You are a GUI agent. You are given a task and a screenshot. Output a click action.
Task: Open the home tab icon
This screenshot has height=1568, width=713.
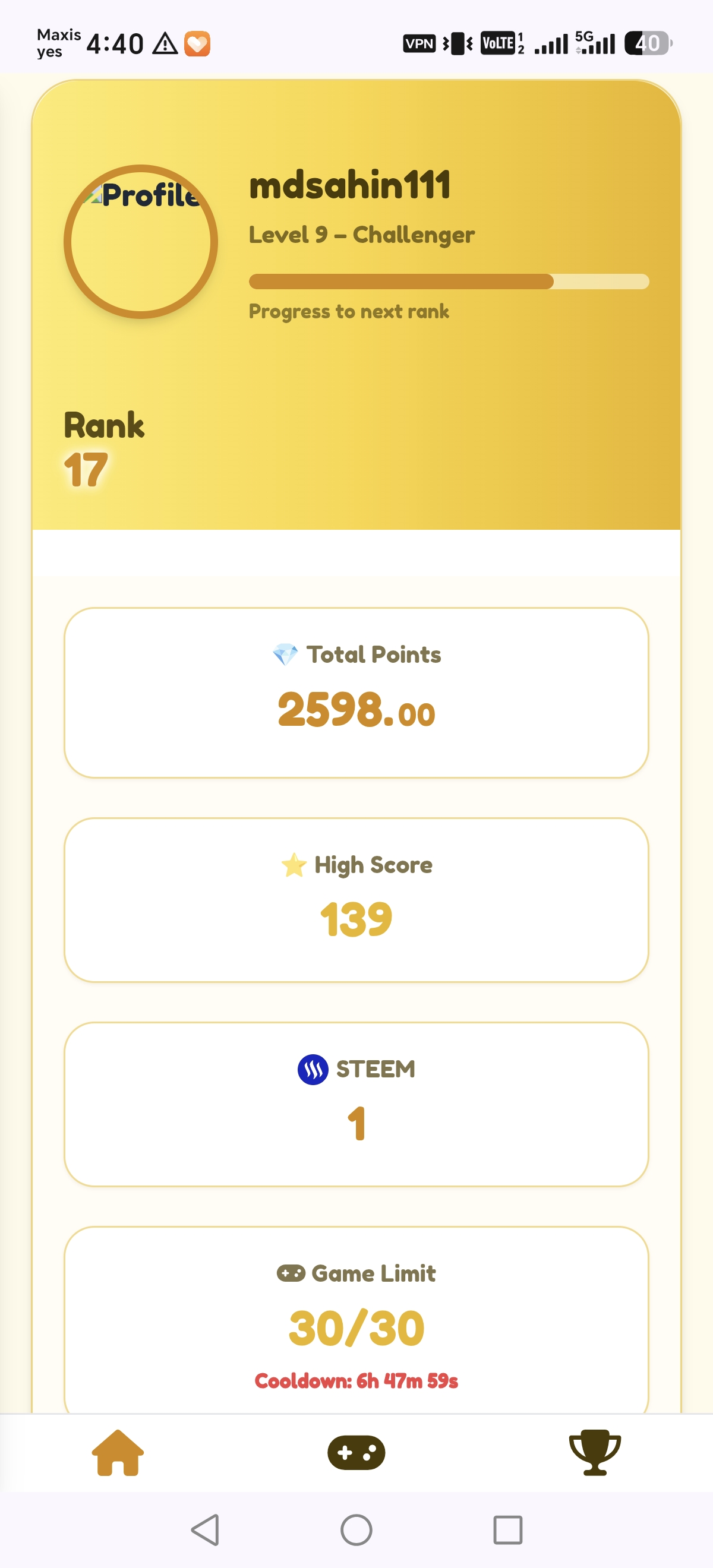click(118, 1452)
